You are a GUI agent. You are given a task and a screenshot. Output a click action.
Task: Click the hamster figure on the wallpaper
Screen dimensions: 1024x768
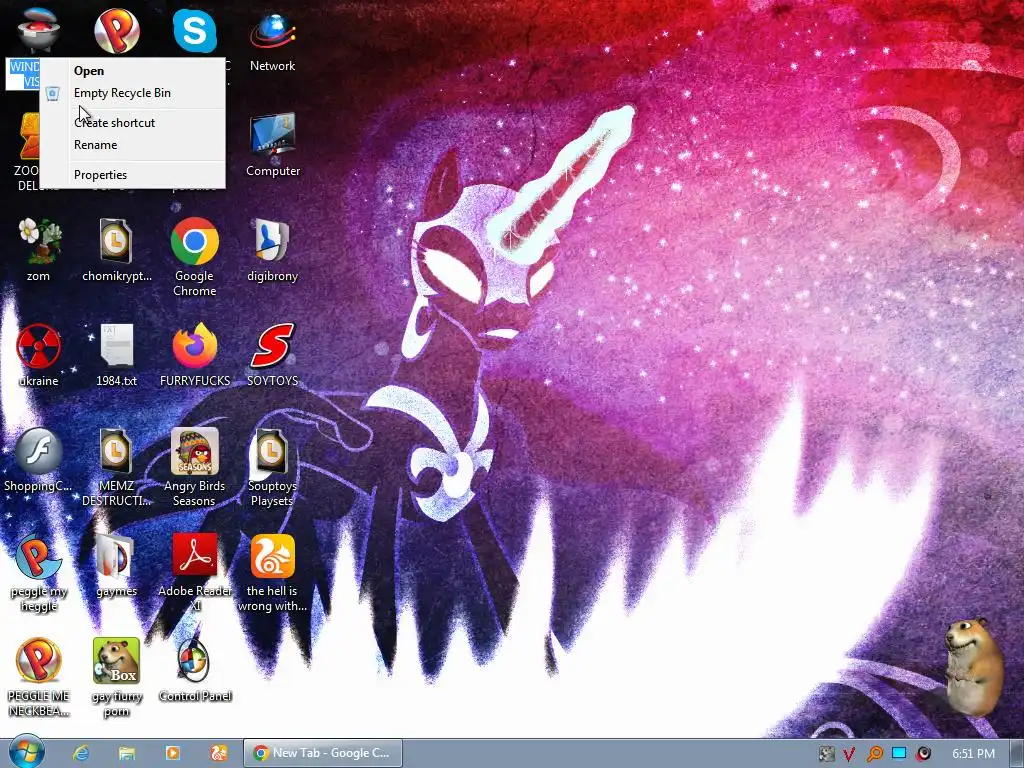pyautogui.click(x=974, y=666)
